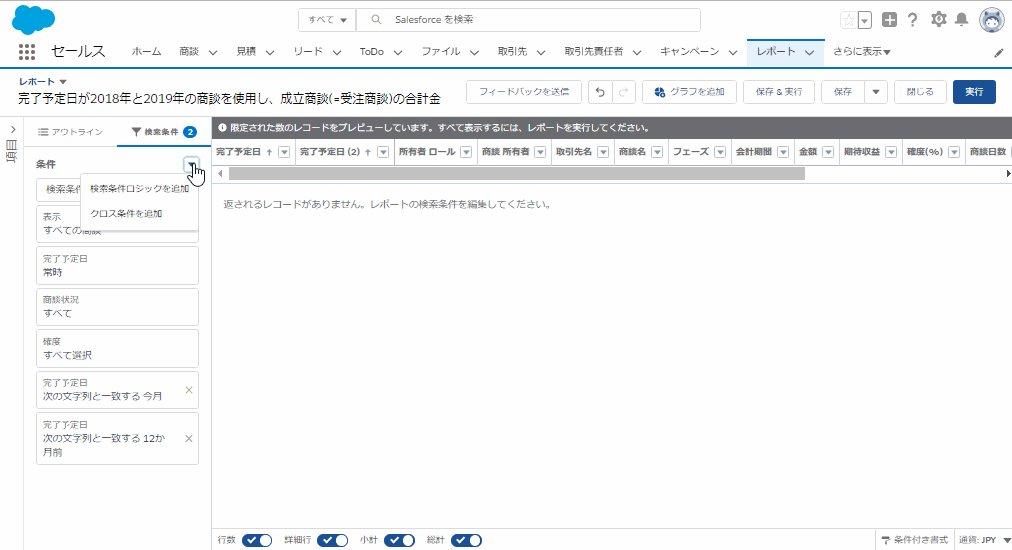
Task: Open the global actions plus icon
Action: pos(889,20)
